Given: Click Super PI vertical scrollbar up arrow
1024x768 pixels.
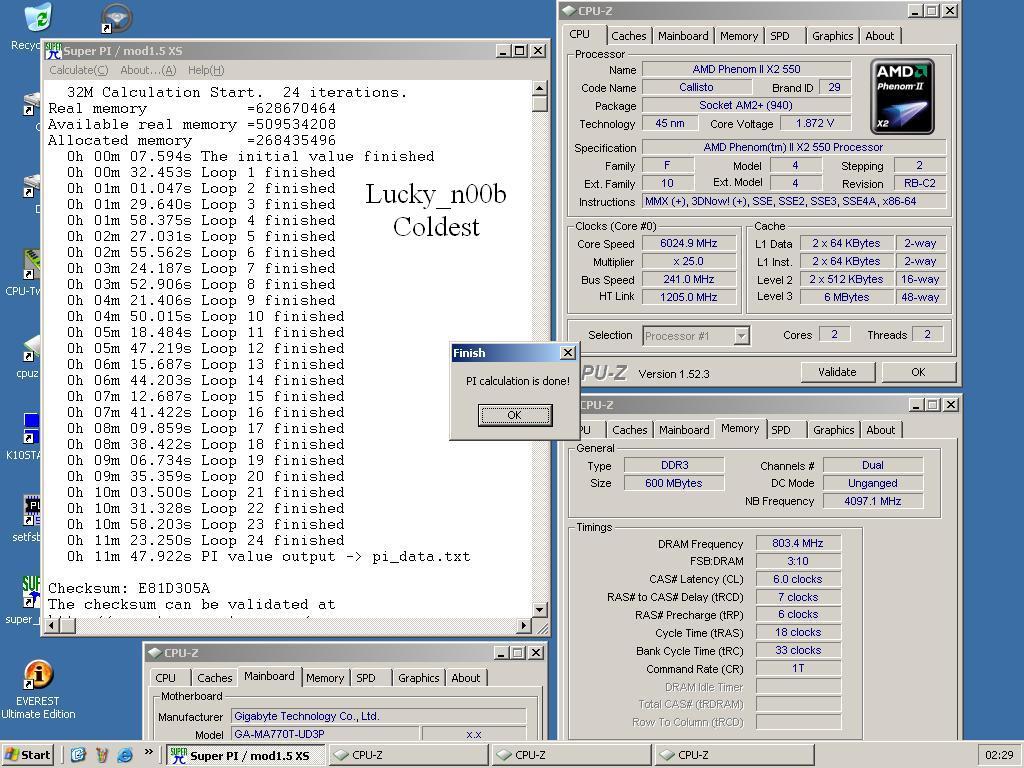Looking at the screenshot, I should coord(539,88).
